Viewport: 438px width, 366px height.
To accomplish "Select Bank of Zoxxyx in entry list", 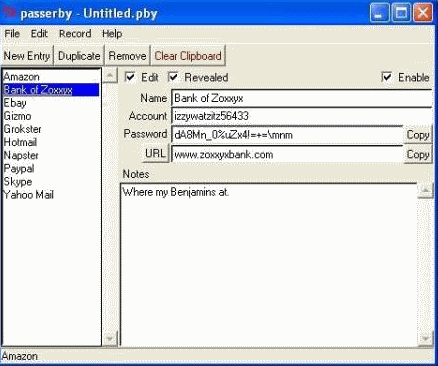I will (51, 90).
